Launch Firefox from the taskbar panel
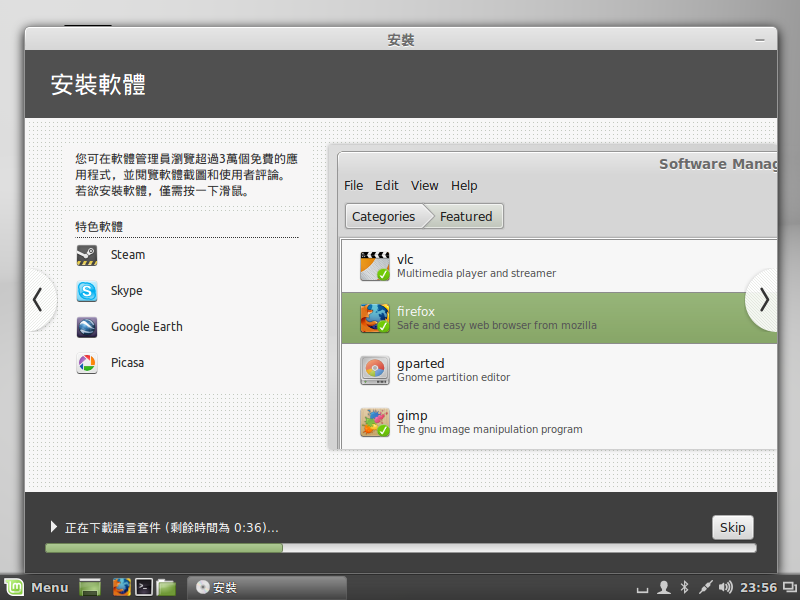The width and height of the screenshot is (800, 600). coord(122,587)
